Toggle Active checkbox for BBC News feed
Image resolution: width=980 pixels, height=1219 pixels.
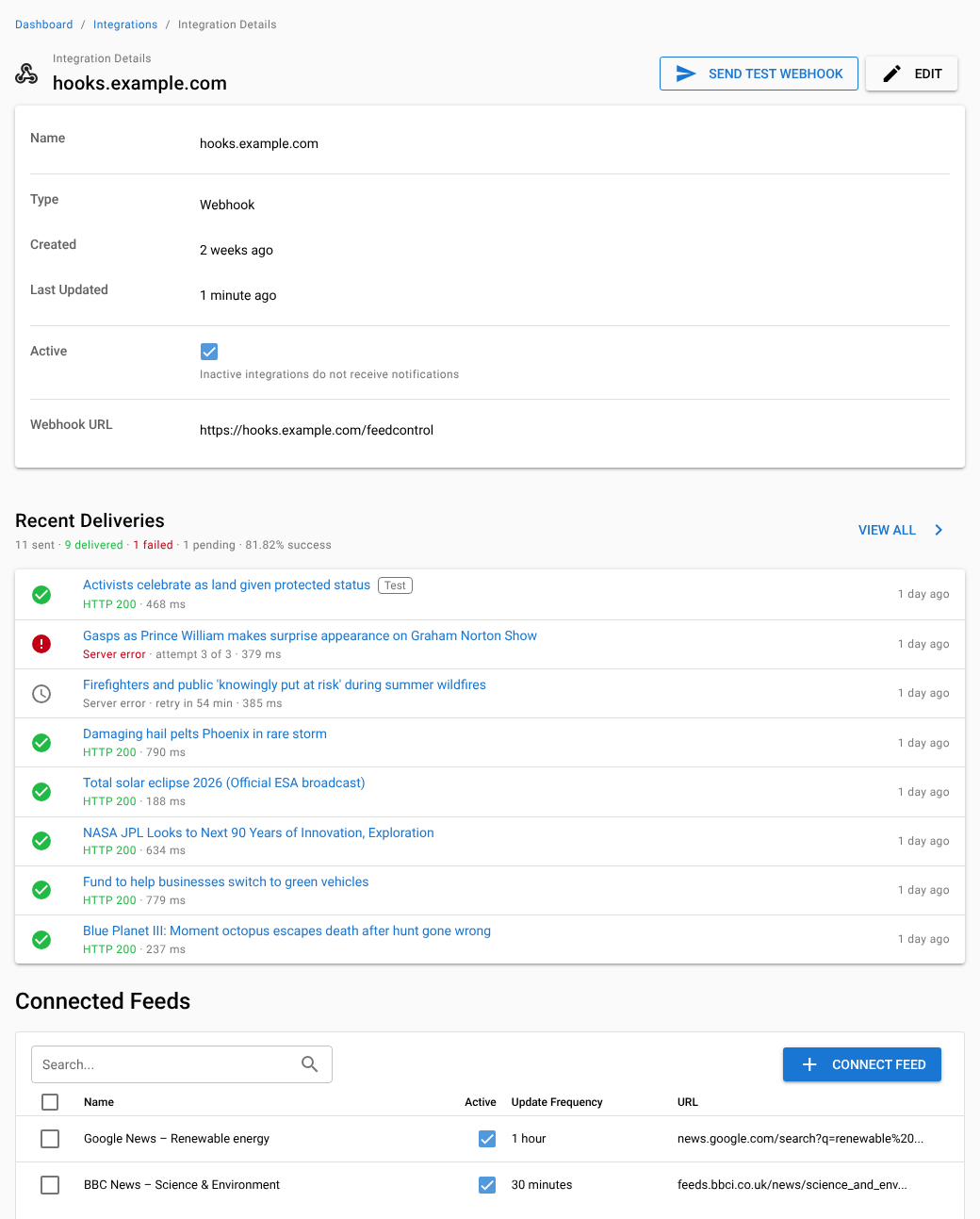pos(487,1185)
